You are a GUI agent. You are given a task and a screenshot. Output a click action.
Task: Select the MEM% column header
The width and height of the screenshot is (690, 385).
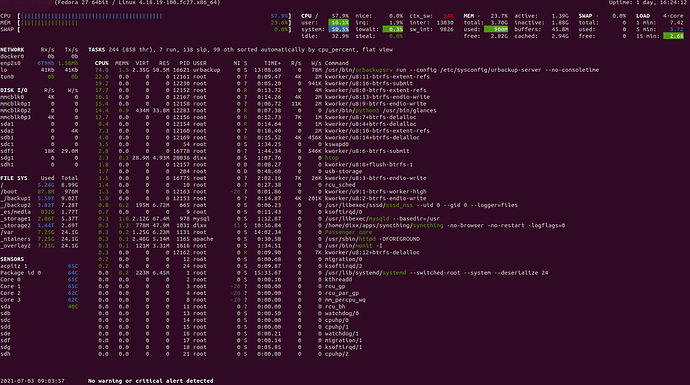(122, 63)
